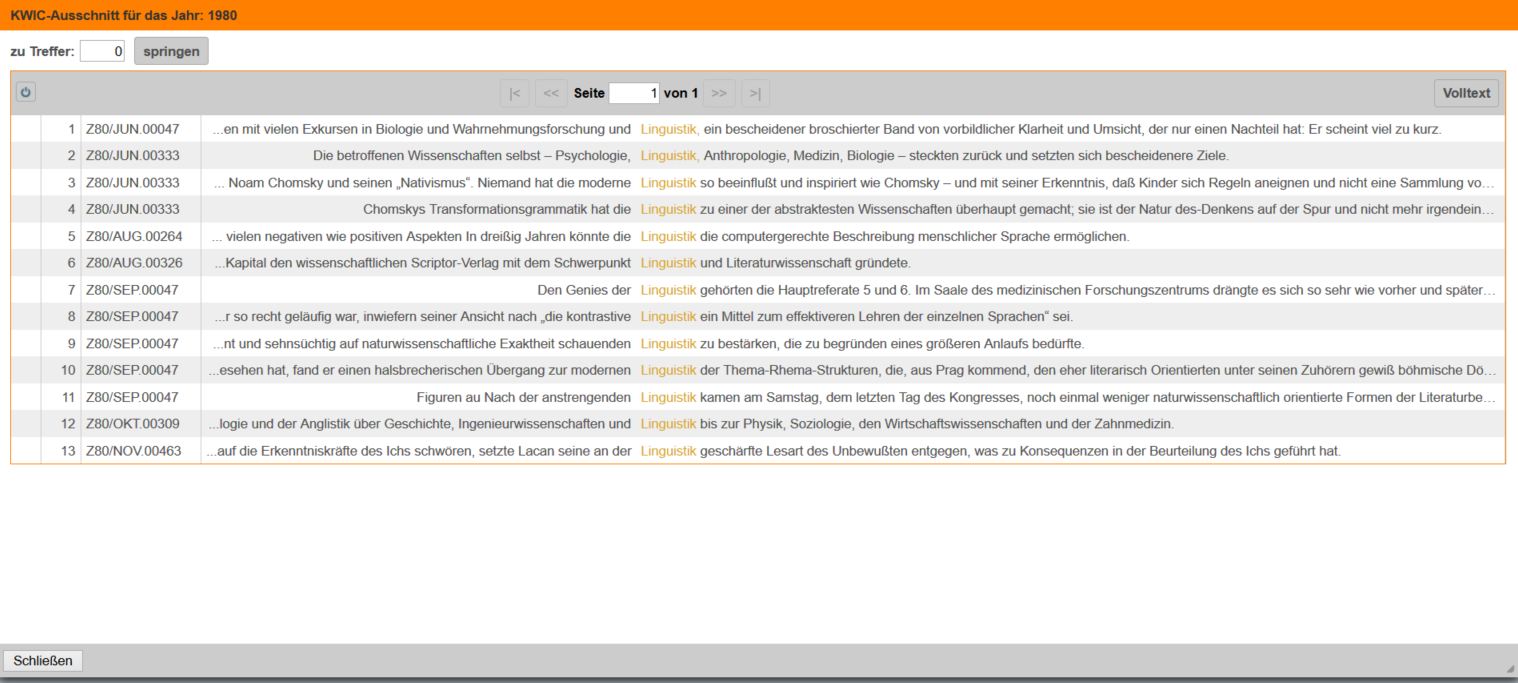
Task: Click the resize handle in bottom-right corner
Action: [1510, 668]
